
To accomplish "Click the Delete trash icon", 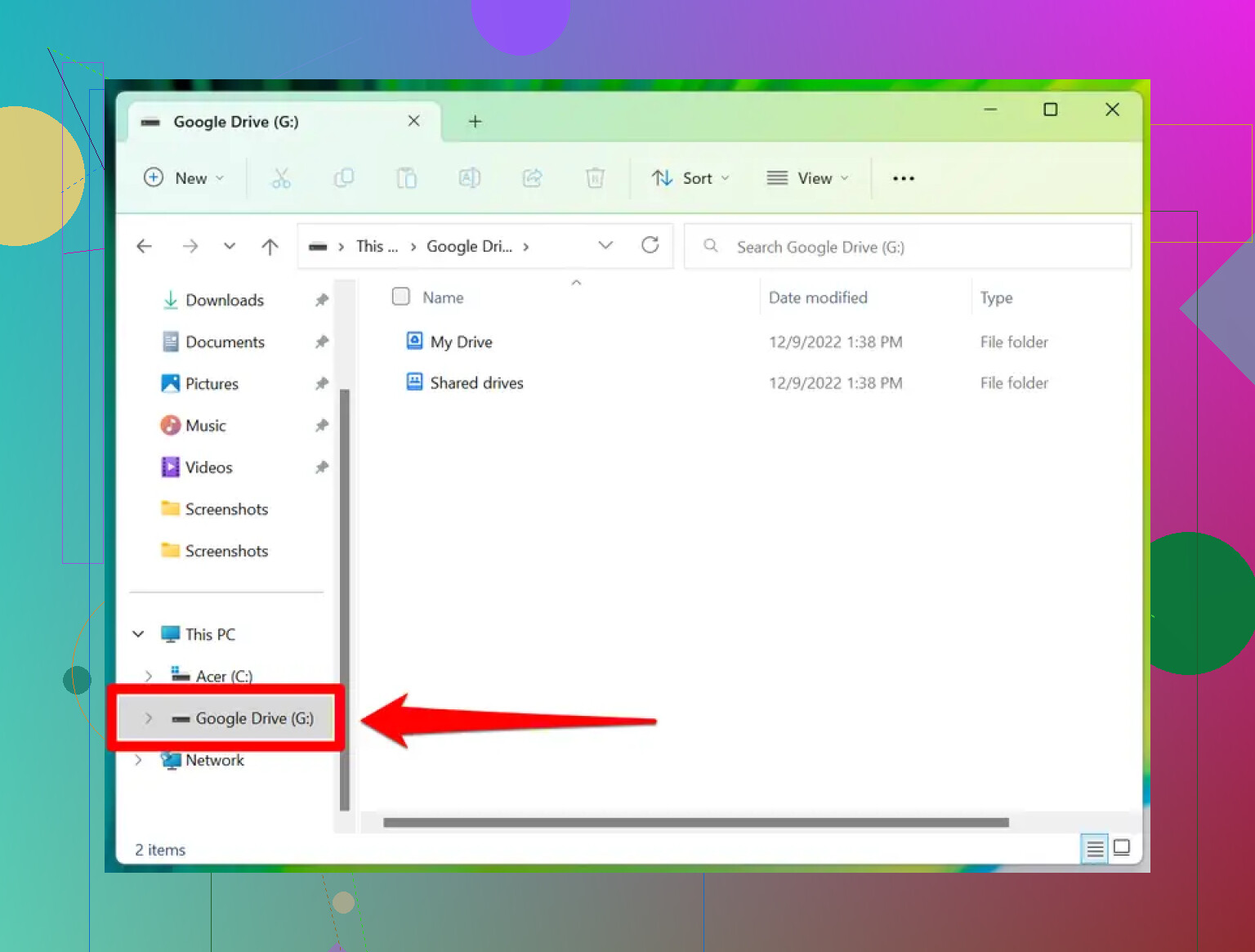I will pyautogui.click(x=595, y=178).
